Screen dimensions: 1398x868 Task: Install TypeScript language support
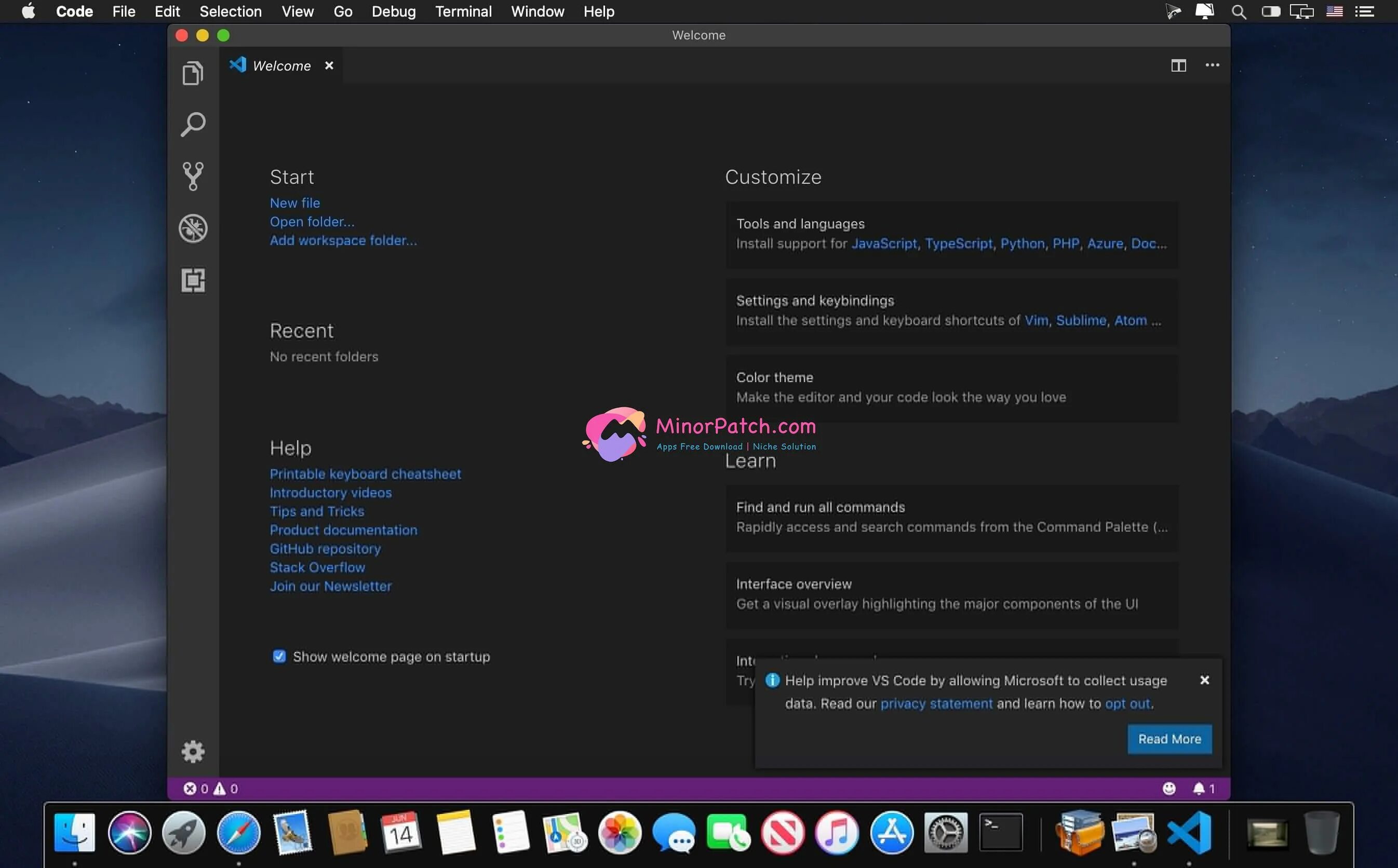click(x=958, y=243)
